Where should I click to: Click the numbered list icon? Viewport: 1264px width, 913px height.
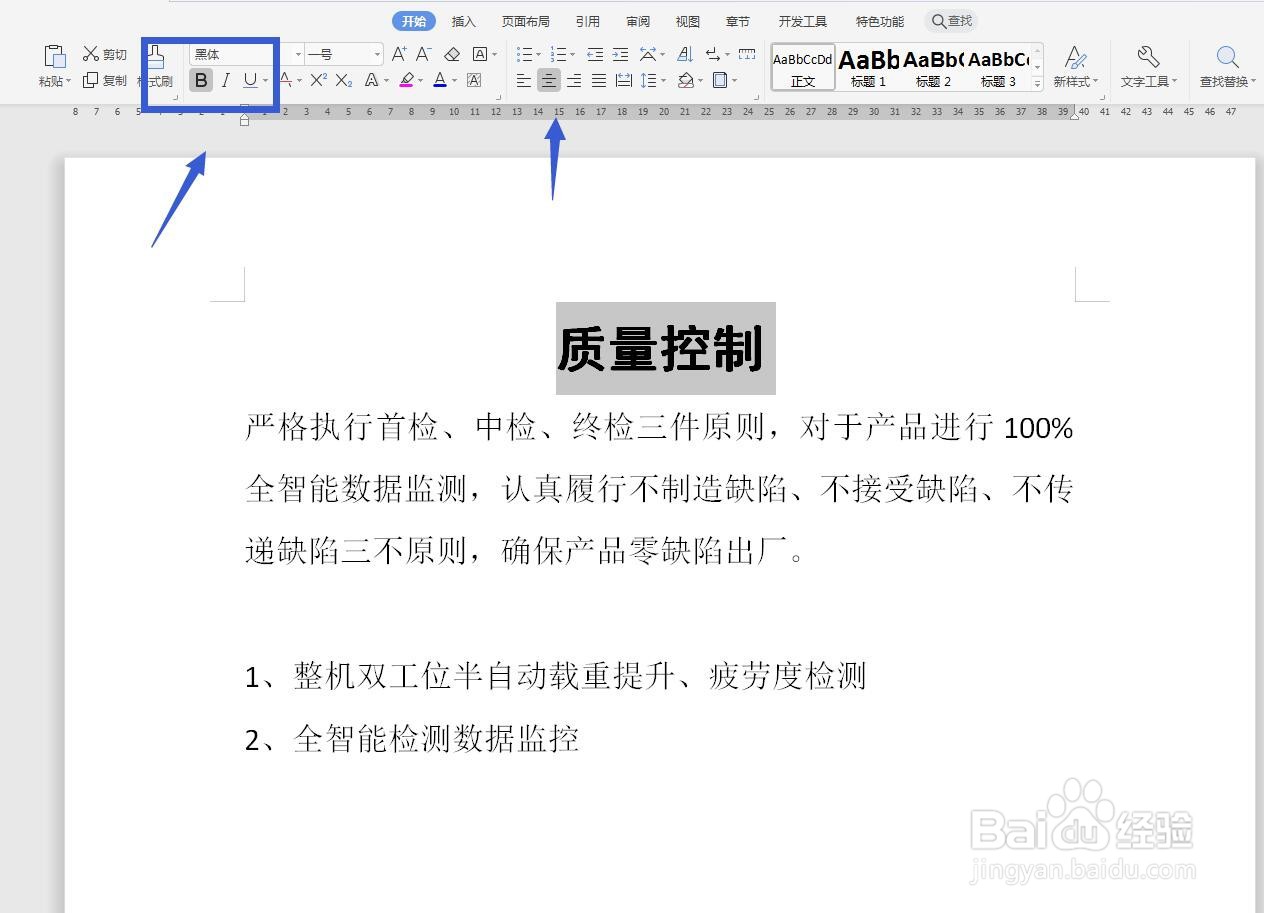pos(558,54)
